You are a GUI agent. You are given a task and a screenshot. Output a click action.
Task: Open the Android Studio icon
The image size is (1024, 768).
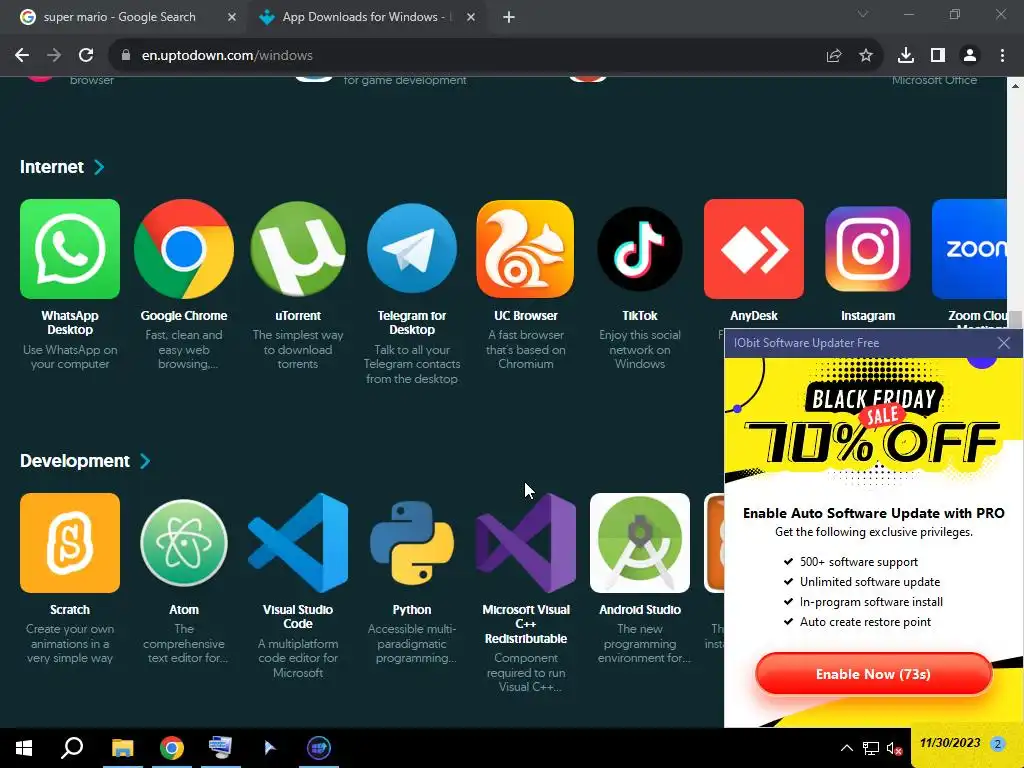click(x=639, y=543)
